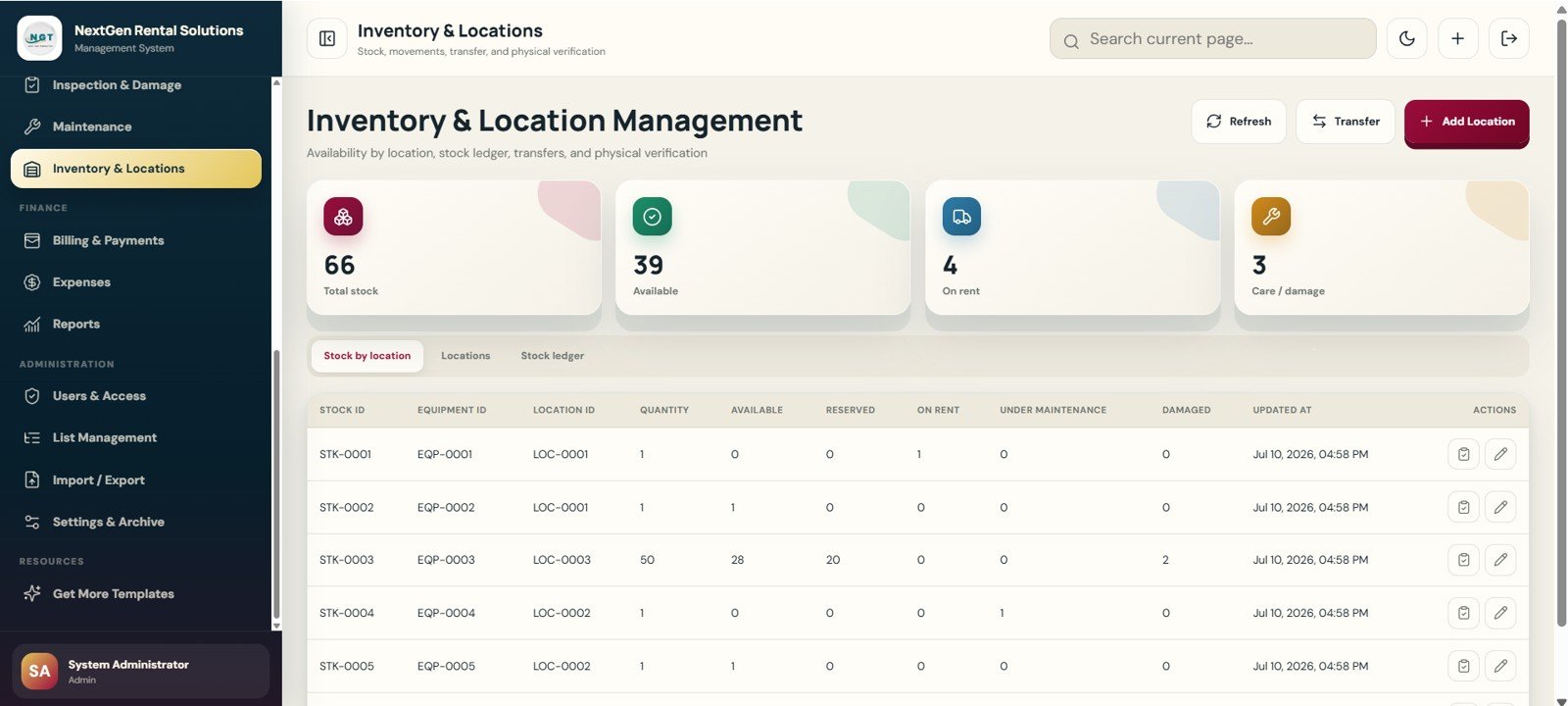Click the EQUIPMENT ID column header

pos(452,410)
